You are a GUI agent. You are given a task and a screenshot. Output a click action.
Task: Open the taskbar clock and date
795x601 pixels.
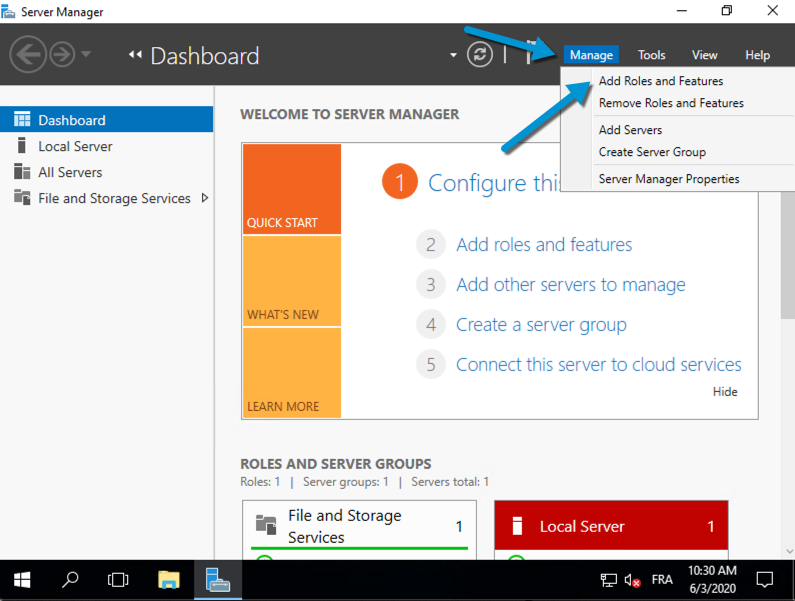click(712, 580)
